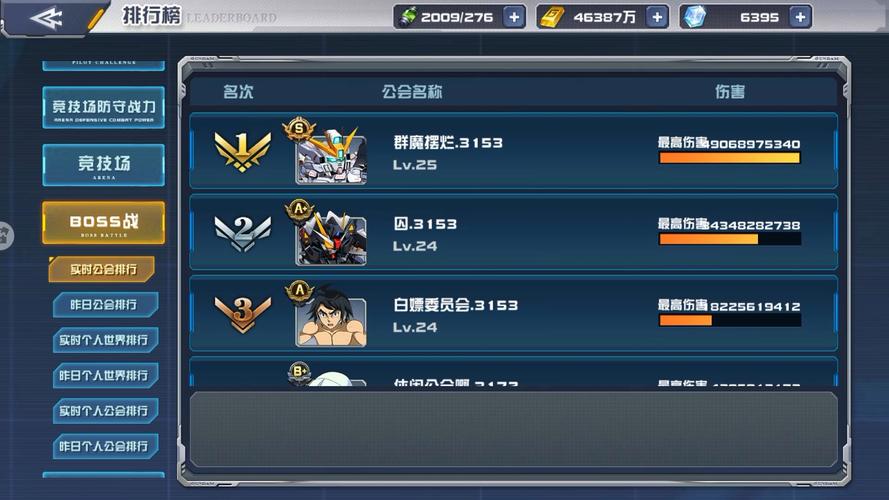889x500 pixels.
Task: Switch to 实时个人世界排行 ranking
Action: click(x=105, y=340)
